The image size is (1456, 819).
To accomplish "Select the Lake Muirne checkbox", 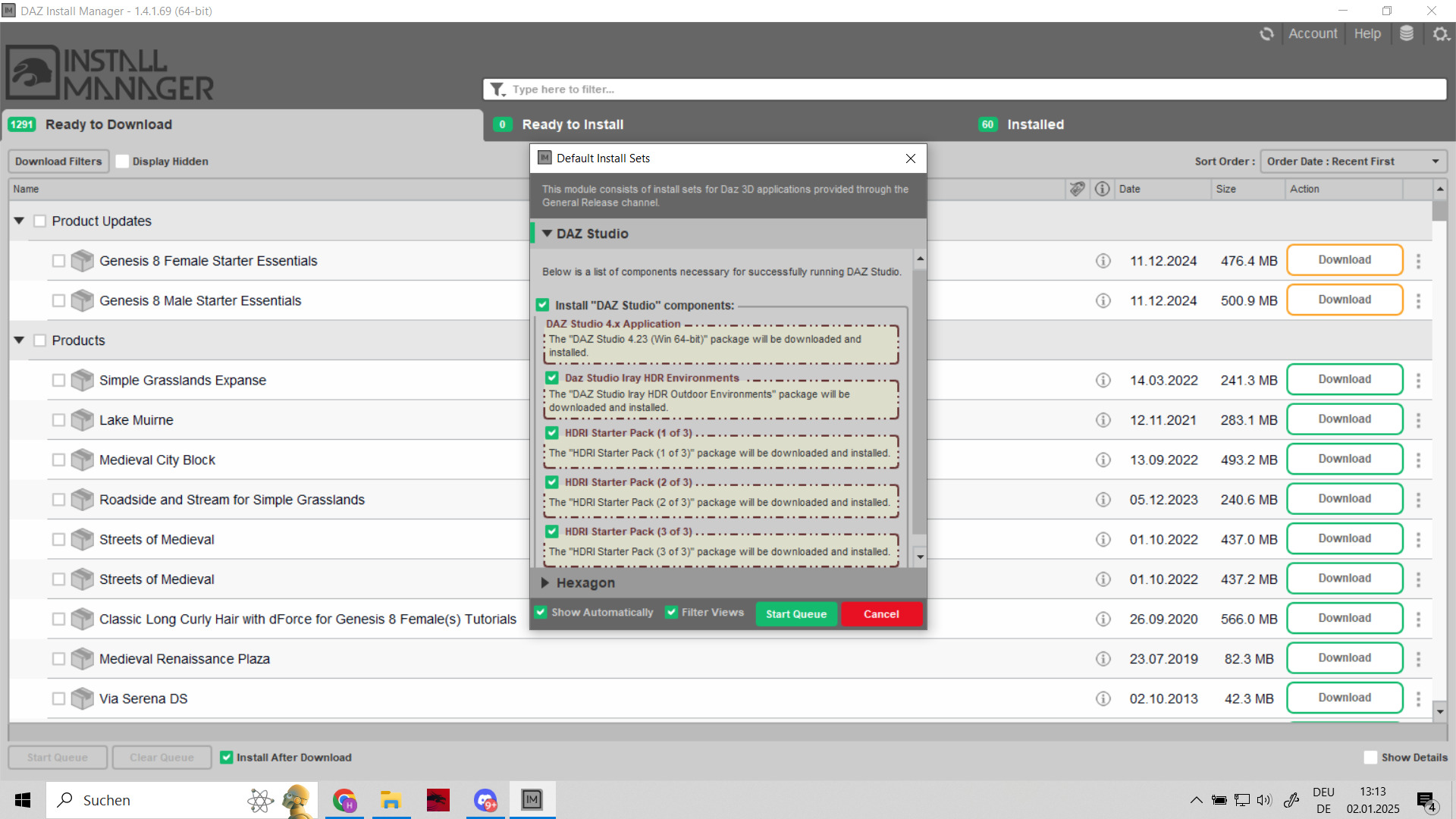I will (58, 420).
